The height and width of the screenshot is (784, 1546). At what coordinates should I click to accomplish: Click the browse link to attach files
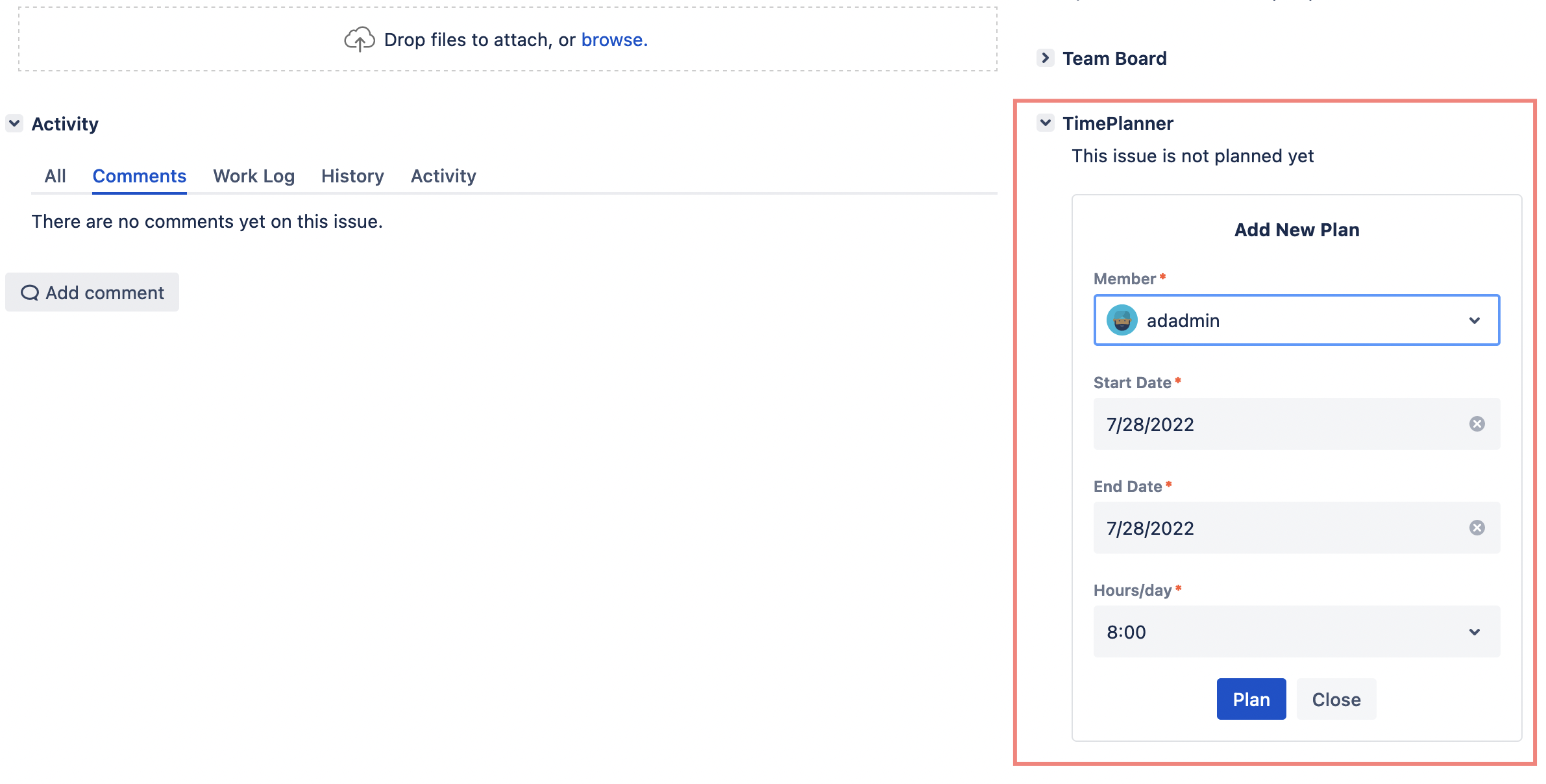(613, 40)
